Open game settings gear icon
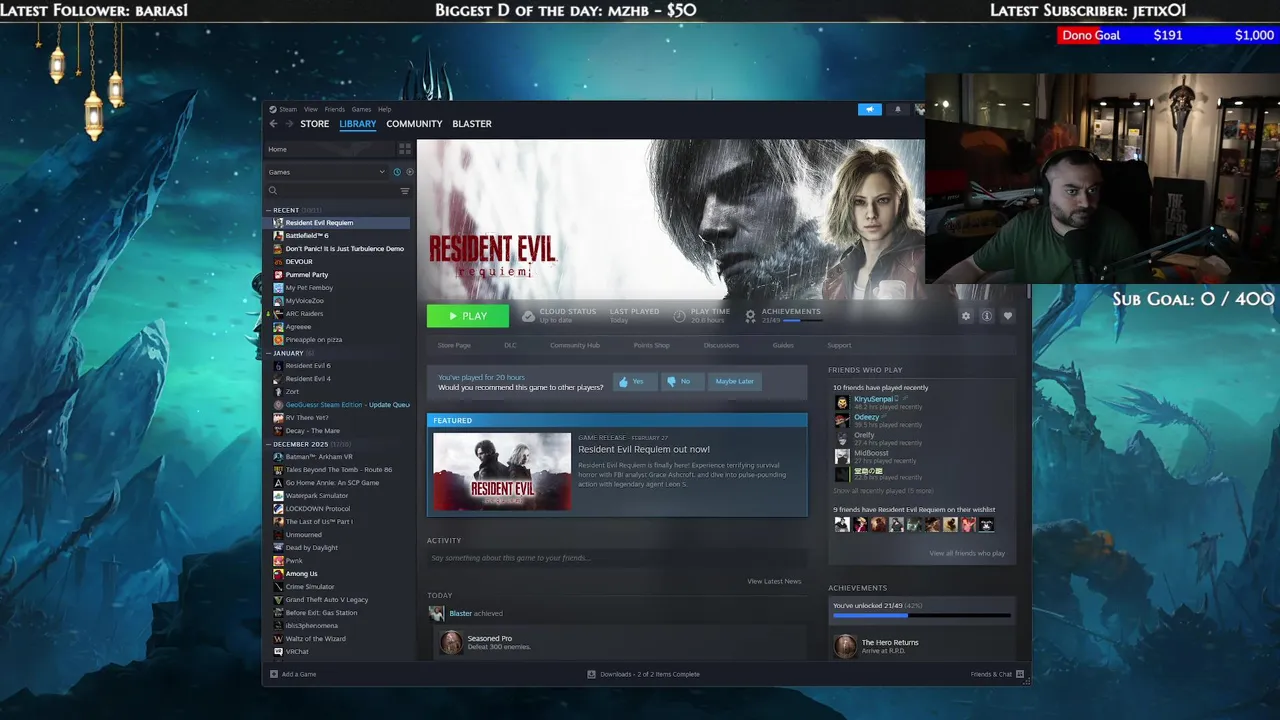The width and height of the screenshot is (1280, 720). [966, 316]
